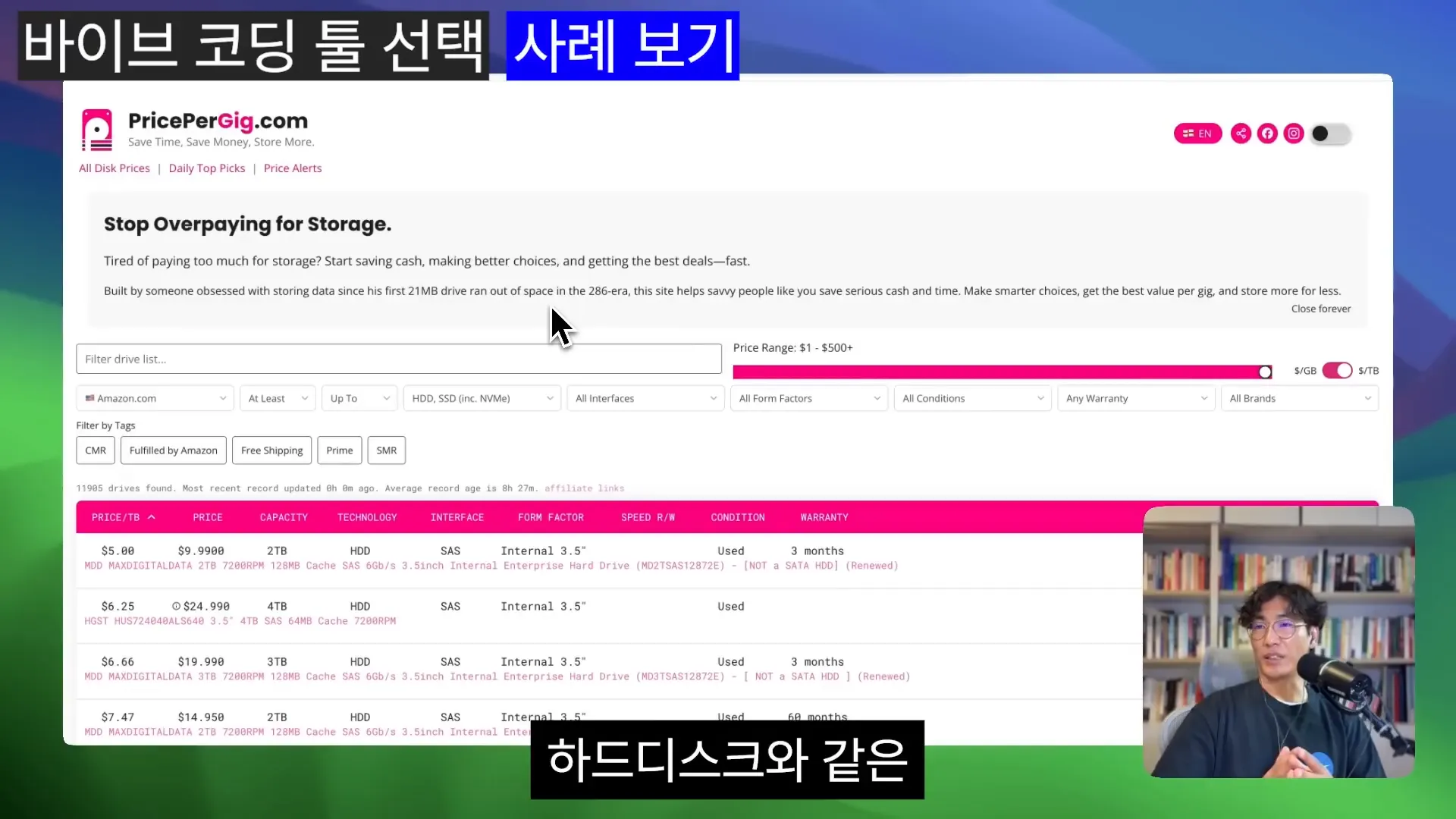Open the All Conditions dropdown
Image resolution: width=1456 pixels, height=819 pixels.
click(973, 398)
